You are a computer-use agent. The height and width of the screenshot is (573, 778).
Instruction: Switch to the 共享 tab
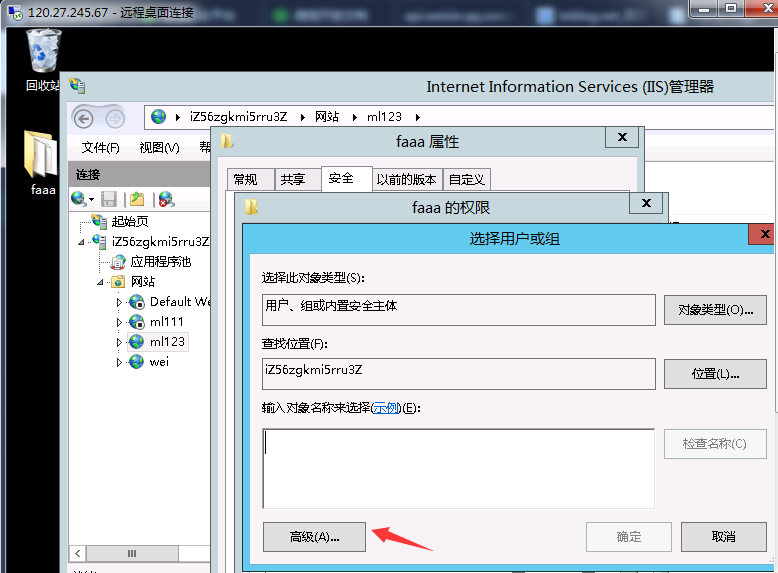point(293,179)
